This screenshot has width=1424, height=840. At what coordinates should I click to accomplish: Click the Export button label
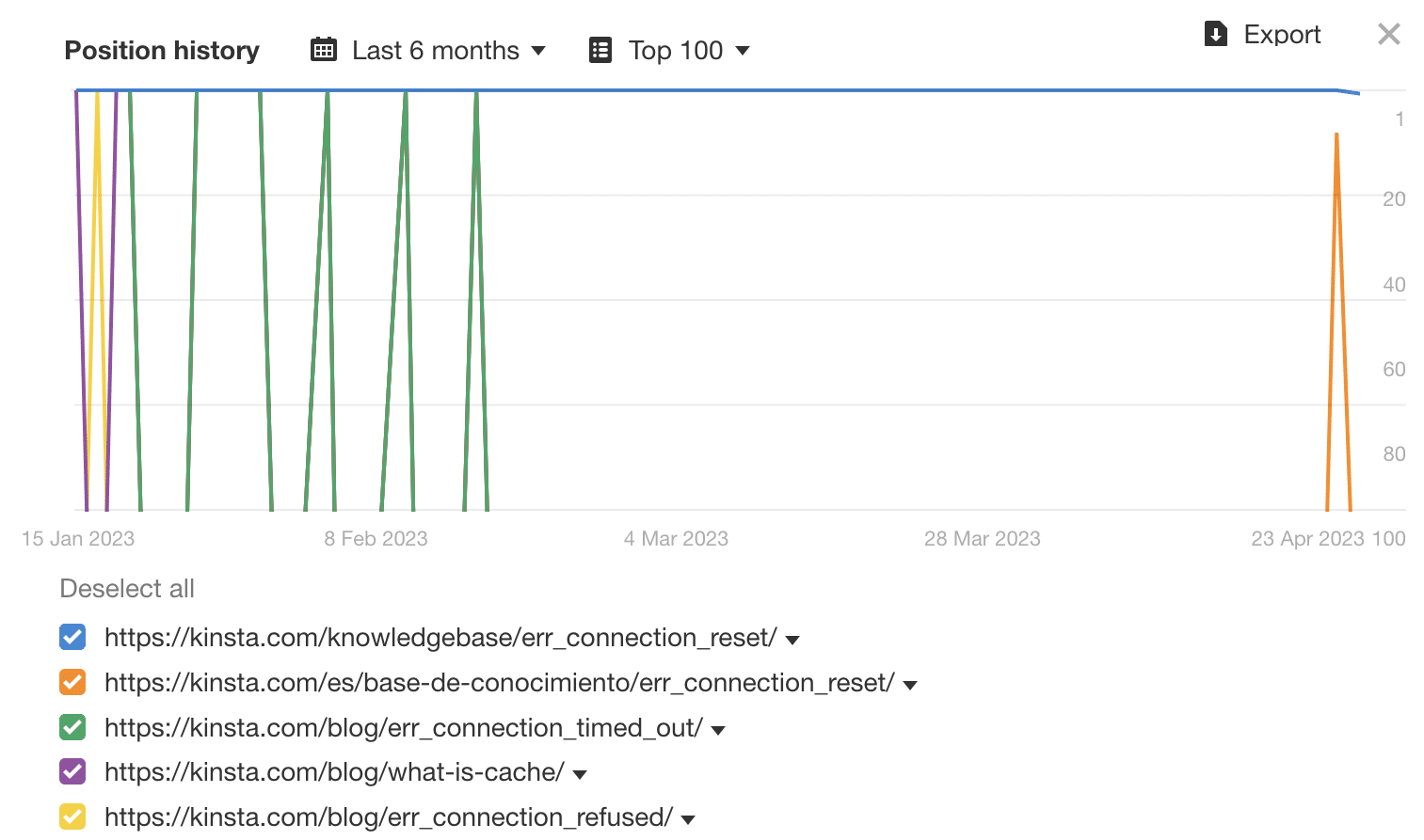[1282, 35]
